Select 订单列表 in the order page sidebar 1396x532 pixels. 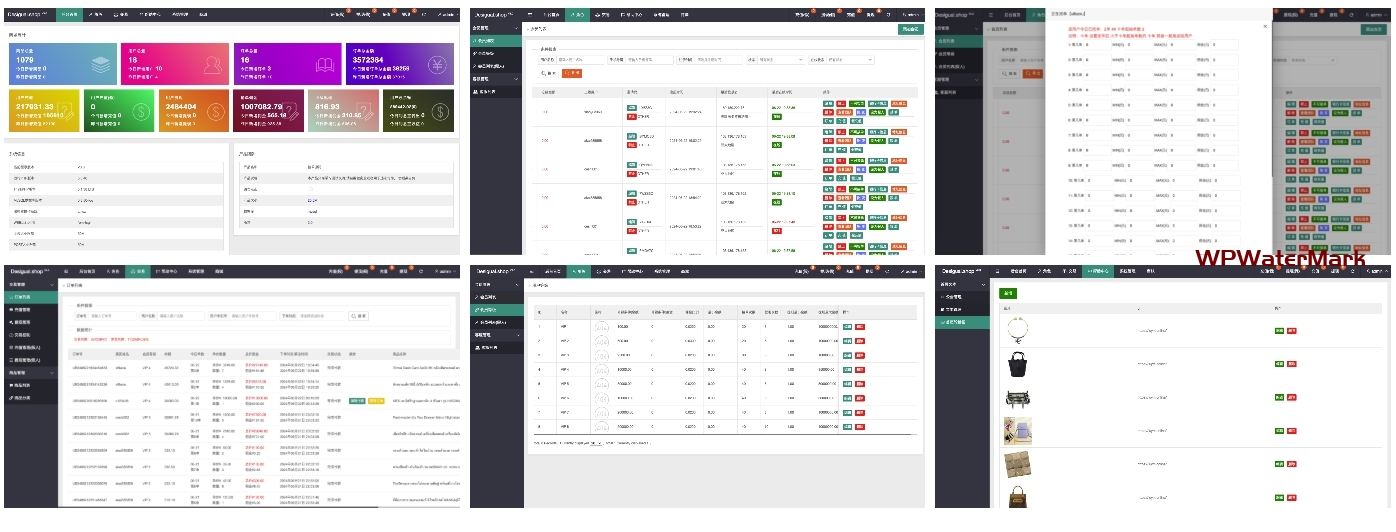click(22, 297)
